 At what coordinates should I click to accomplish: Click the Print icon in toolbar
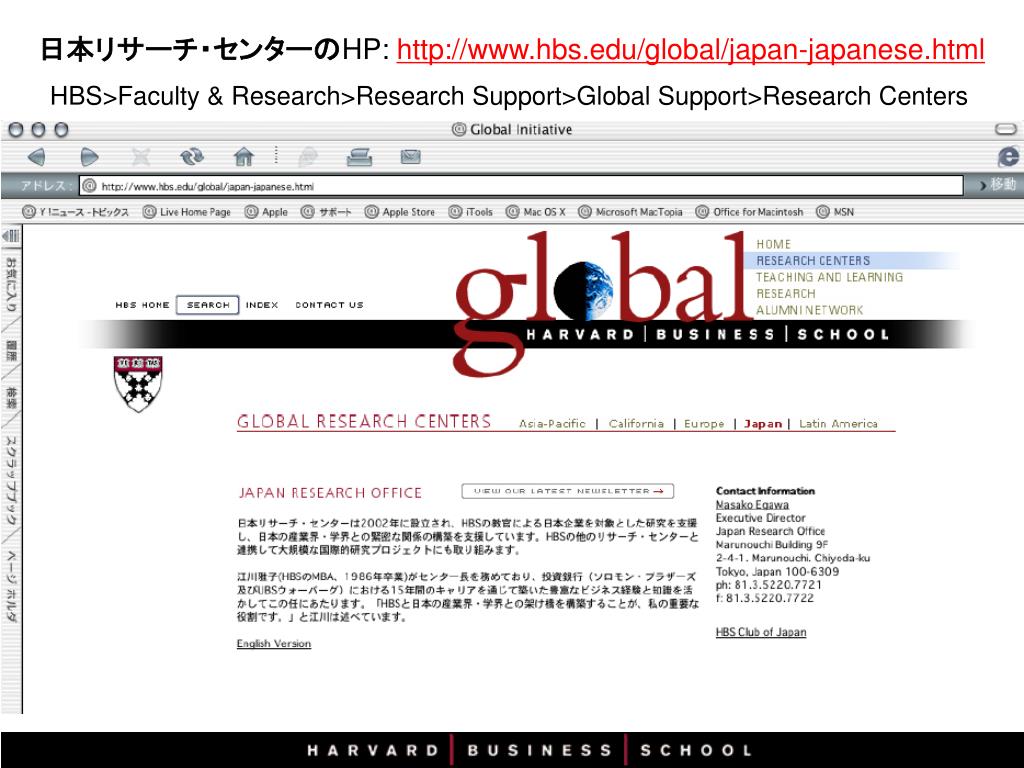pos(359,157)
